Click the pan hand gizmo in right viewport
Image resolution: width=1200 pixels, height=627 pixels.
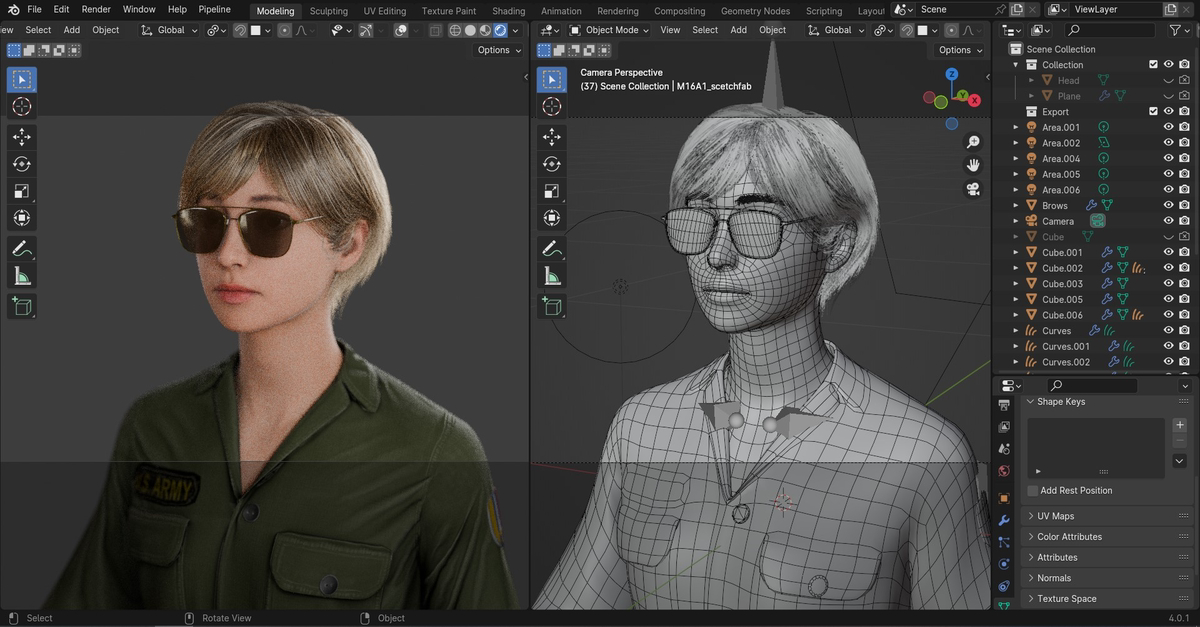coord(972,165)
